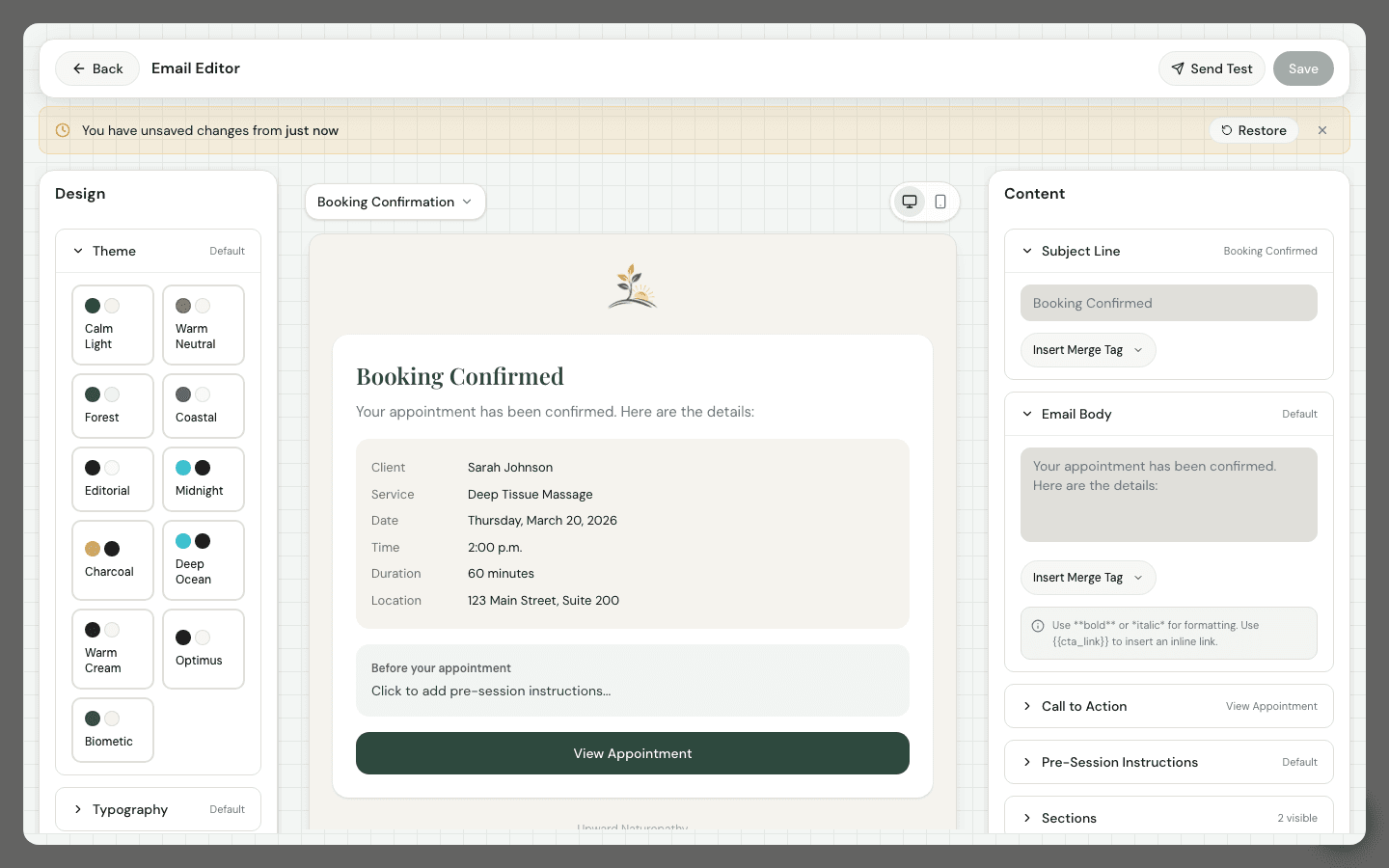Click the back arrow icon in the header
This screenshot has width=1389, height=868.
79,68
